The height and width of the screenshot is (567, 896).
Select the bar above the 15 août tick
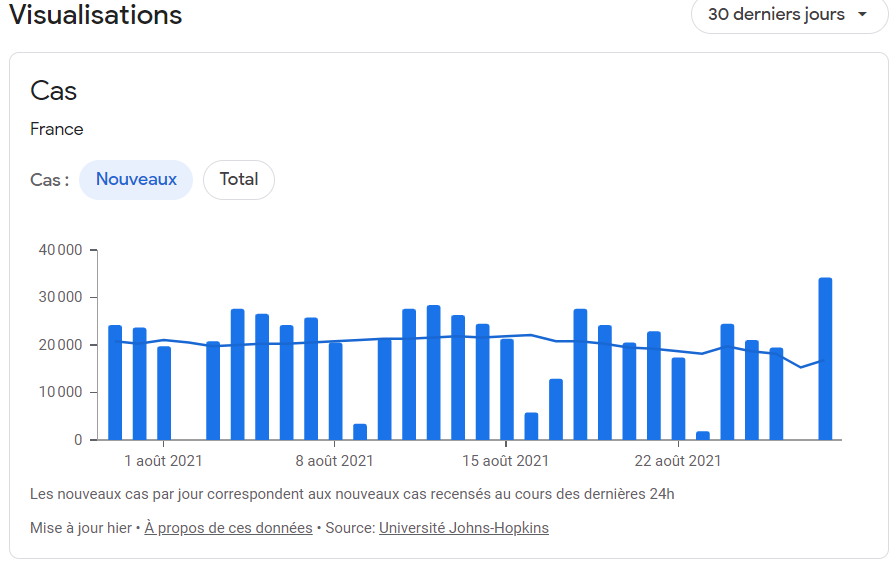pyautogui.click(x=507, y=389)
